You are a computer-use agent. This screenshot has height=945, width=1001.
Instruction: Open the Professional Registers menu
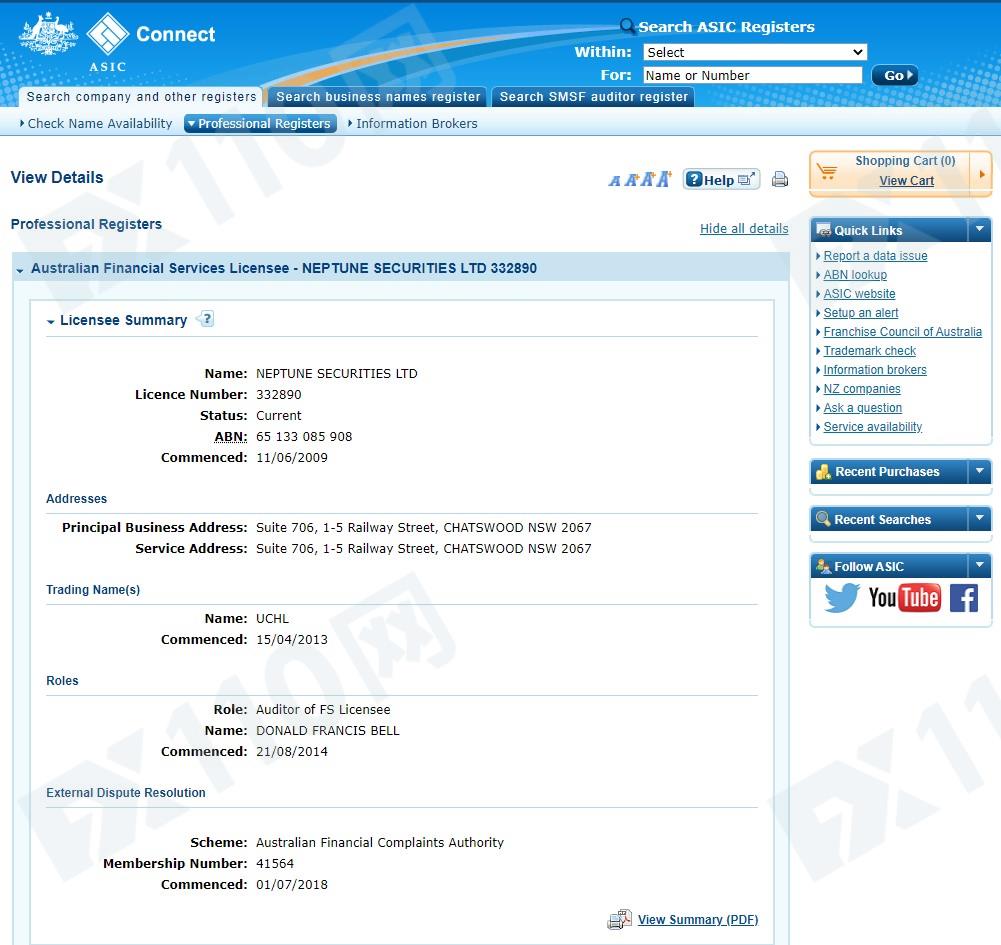click(x=260, y=123)
